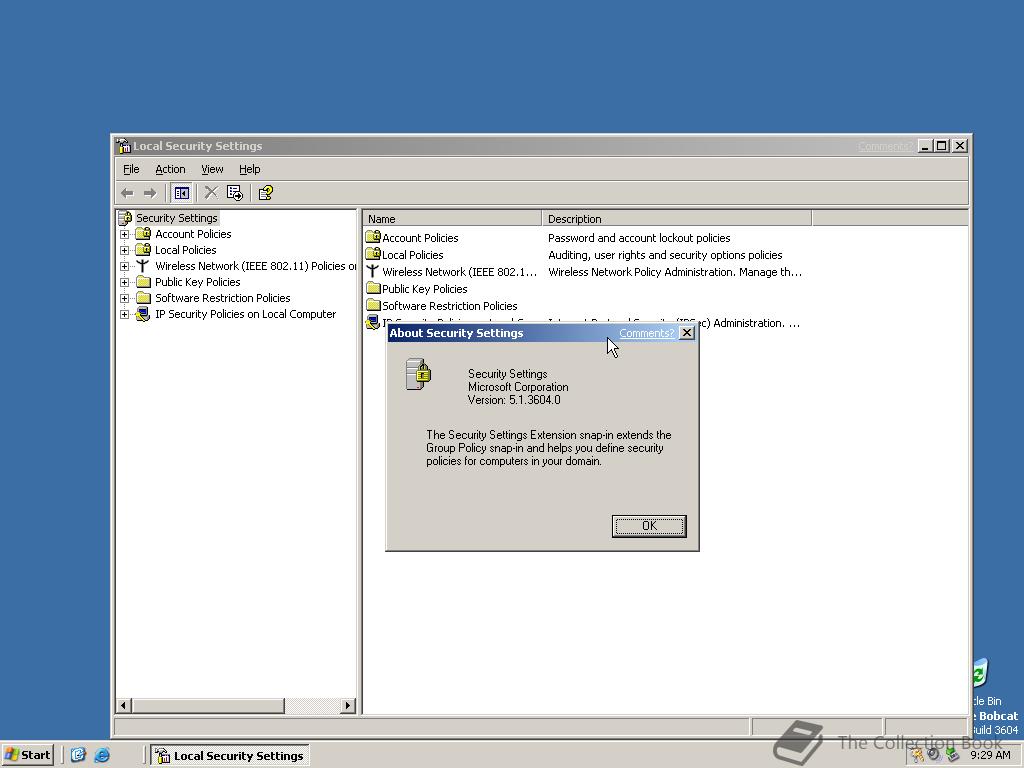Click Comments? link in main window title bar
1024x768 pixels.
(x=886, y=146)
